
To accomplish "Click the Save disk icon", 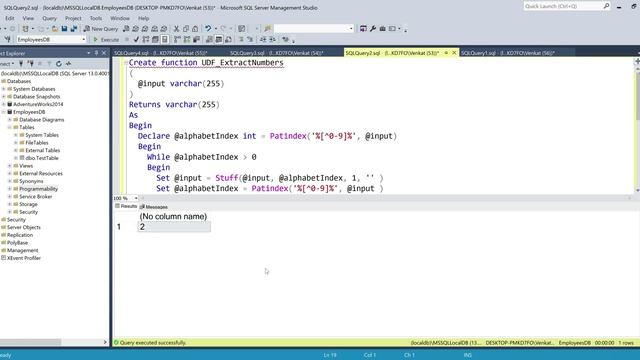I will (x=64, y=29).
